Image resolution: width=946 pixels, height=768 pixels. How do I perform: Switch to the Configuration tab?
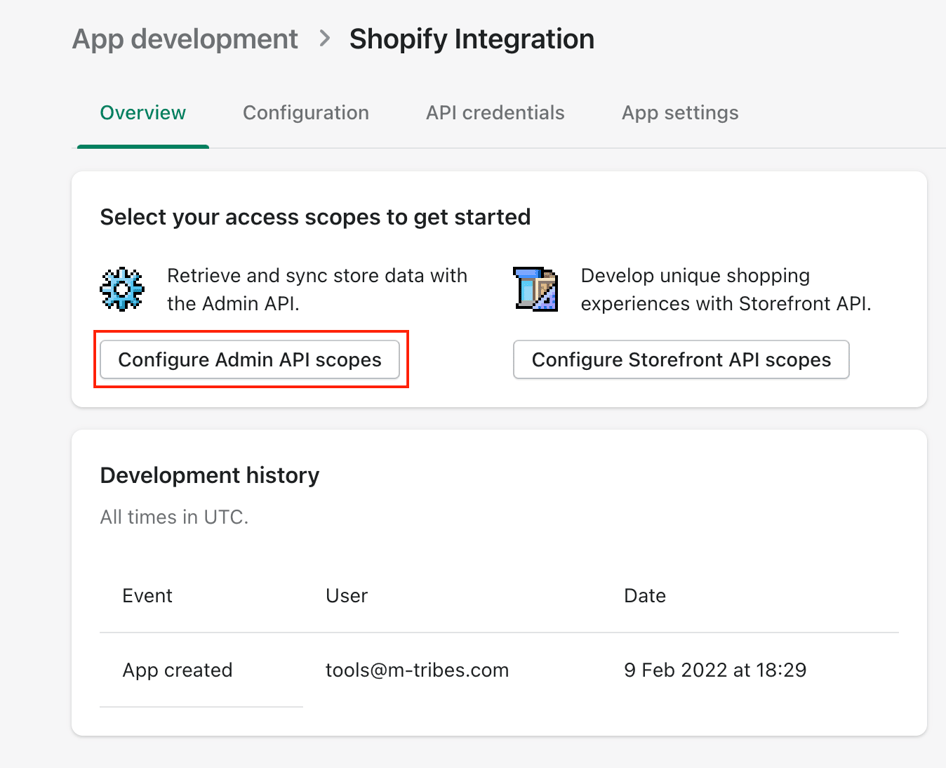pos(306,113)
